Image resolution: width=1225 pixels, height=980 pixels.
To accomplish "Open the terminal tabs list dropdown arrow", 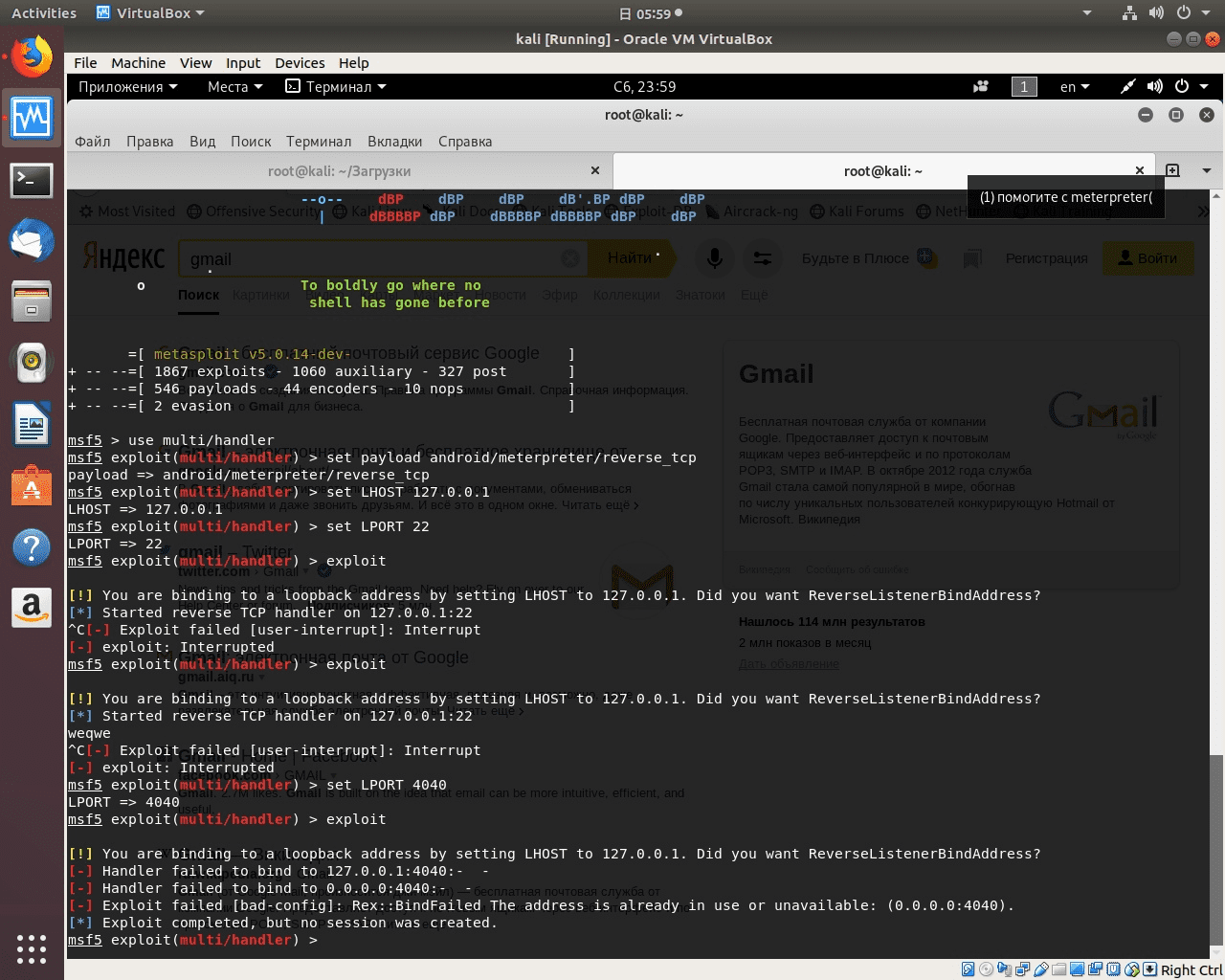I will click(x=1206, y=170).
